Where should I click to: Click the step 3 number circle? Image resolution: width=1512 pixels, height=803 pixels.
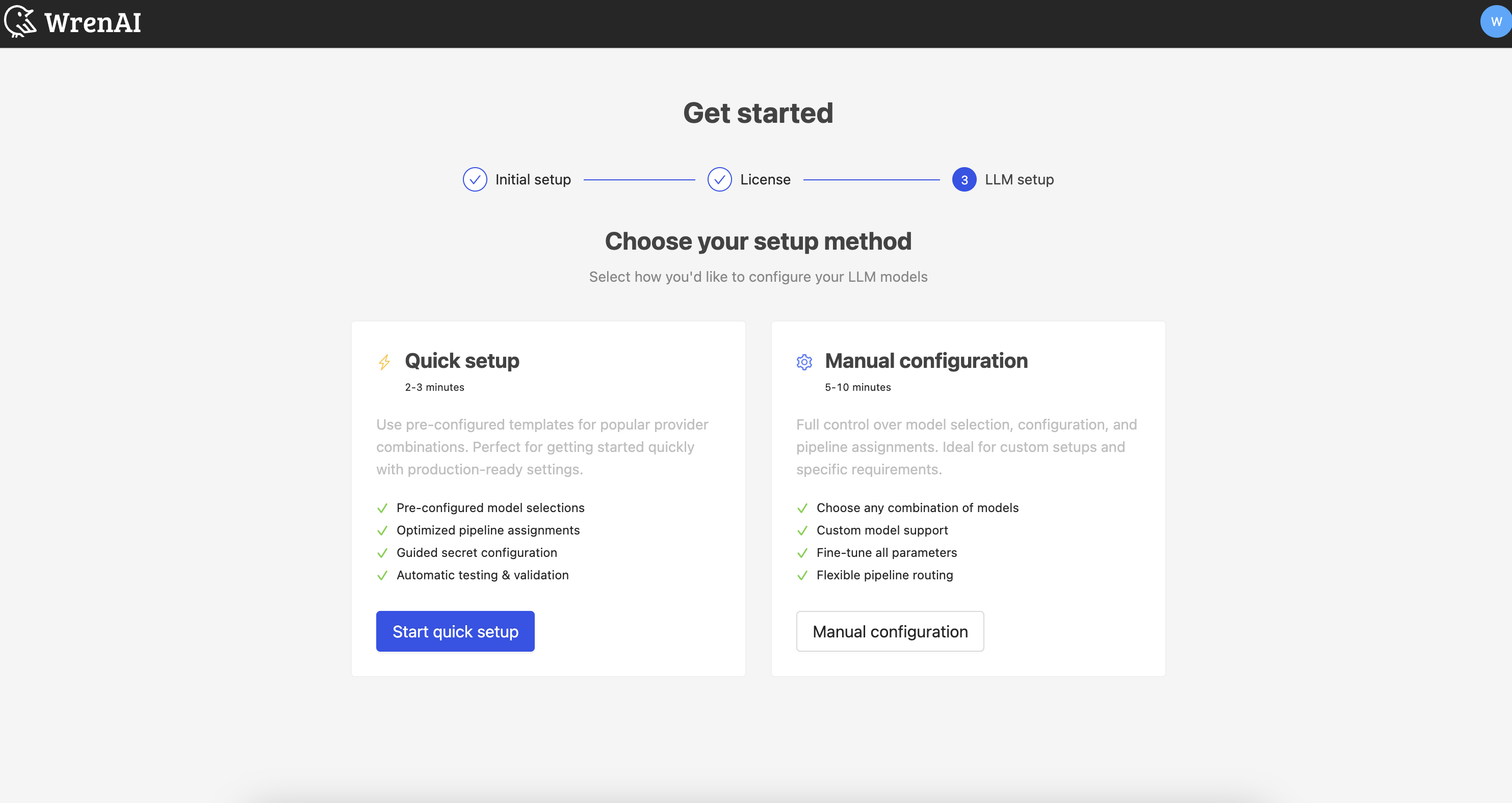[x=964, y=179]
